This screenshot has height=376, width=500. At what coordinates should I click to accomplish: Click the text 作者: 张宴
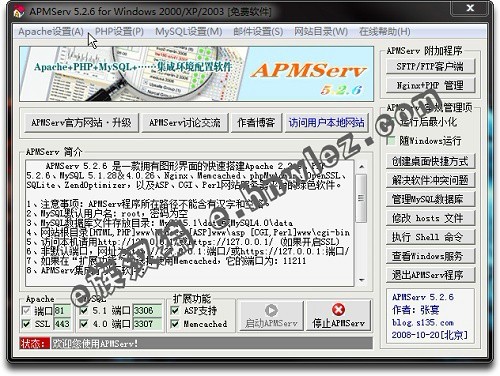pyautogui.click(x=416, y=310)
